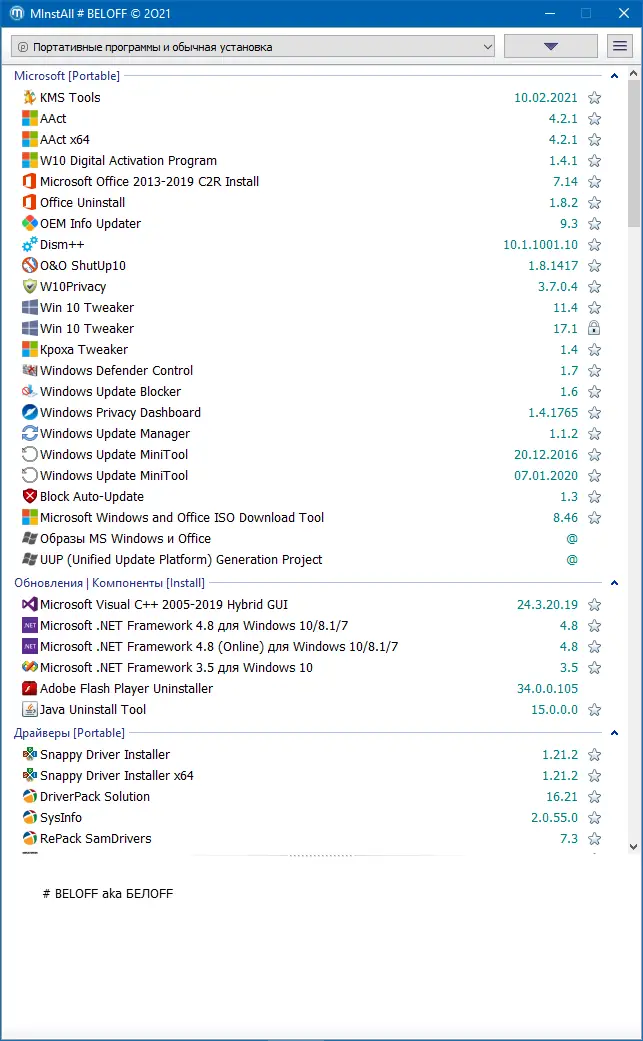Click the Windows Update Manager icon
Viewport: 643px width, 1041px height.
click(30, 434)
